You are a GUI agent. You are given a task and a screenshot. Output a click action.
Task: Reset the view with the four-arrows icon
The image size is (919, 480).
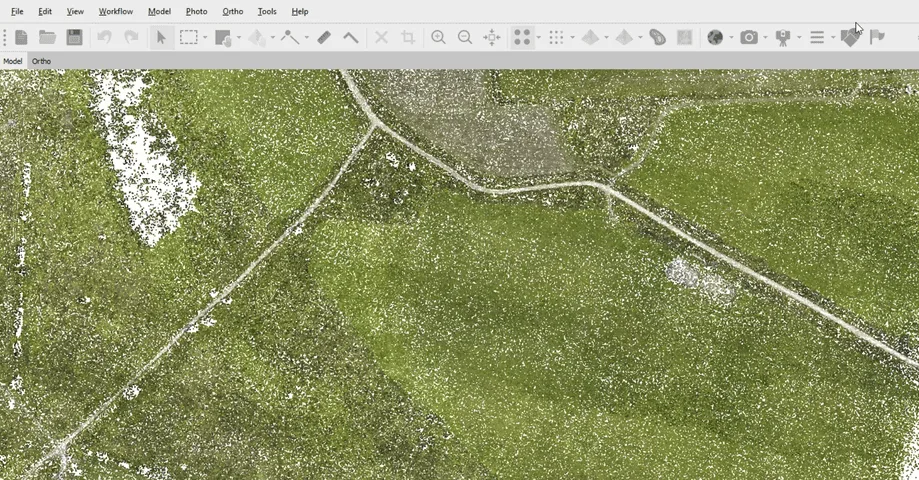coord(492,38)
